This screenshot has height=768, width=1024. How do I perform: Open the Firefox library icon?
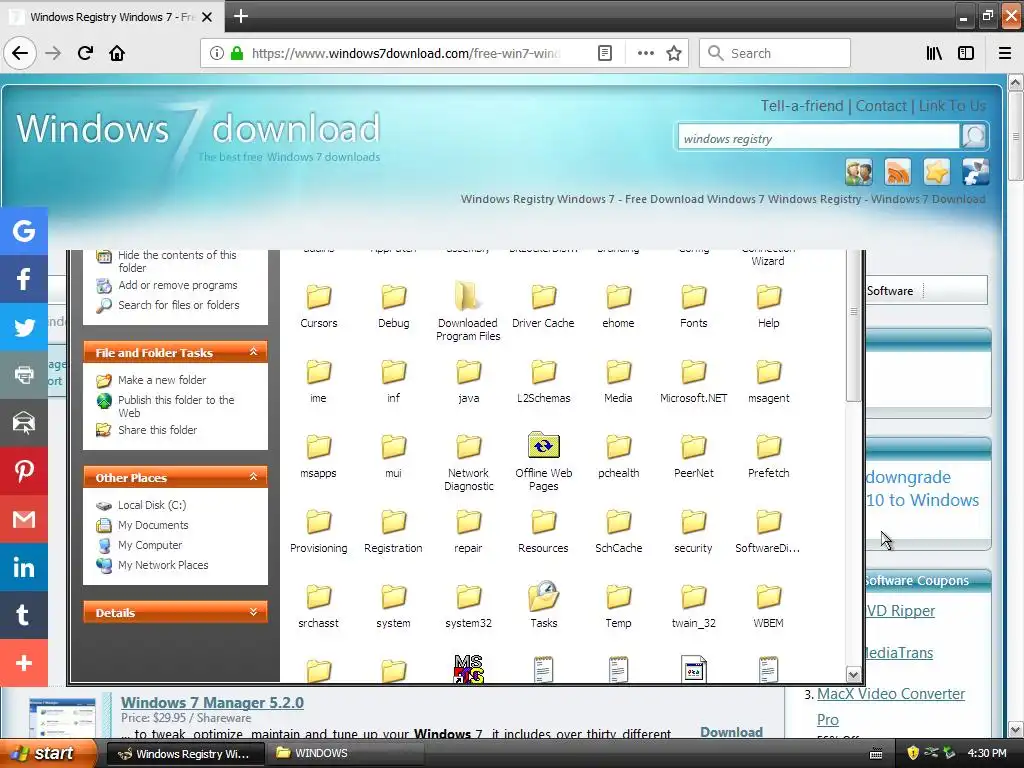(x=934, y=53)
